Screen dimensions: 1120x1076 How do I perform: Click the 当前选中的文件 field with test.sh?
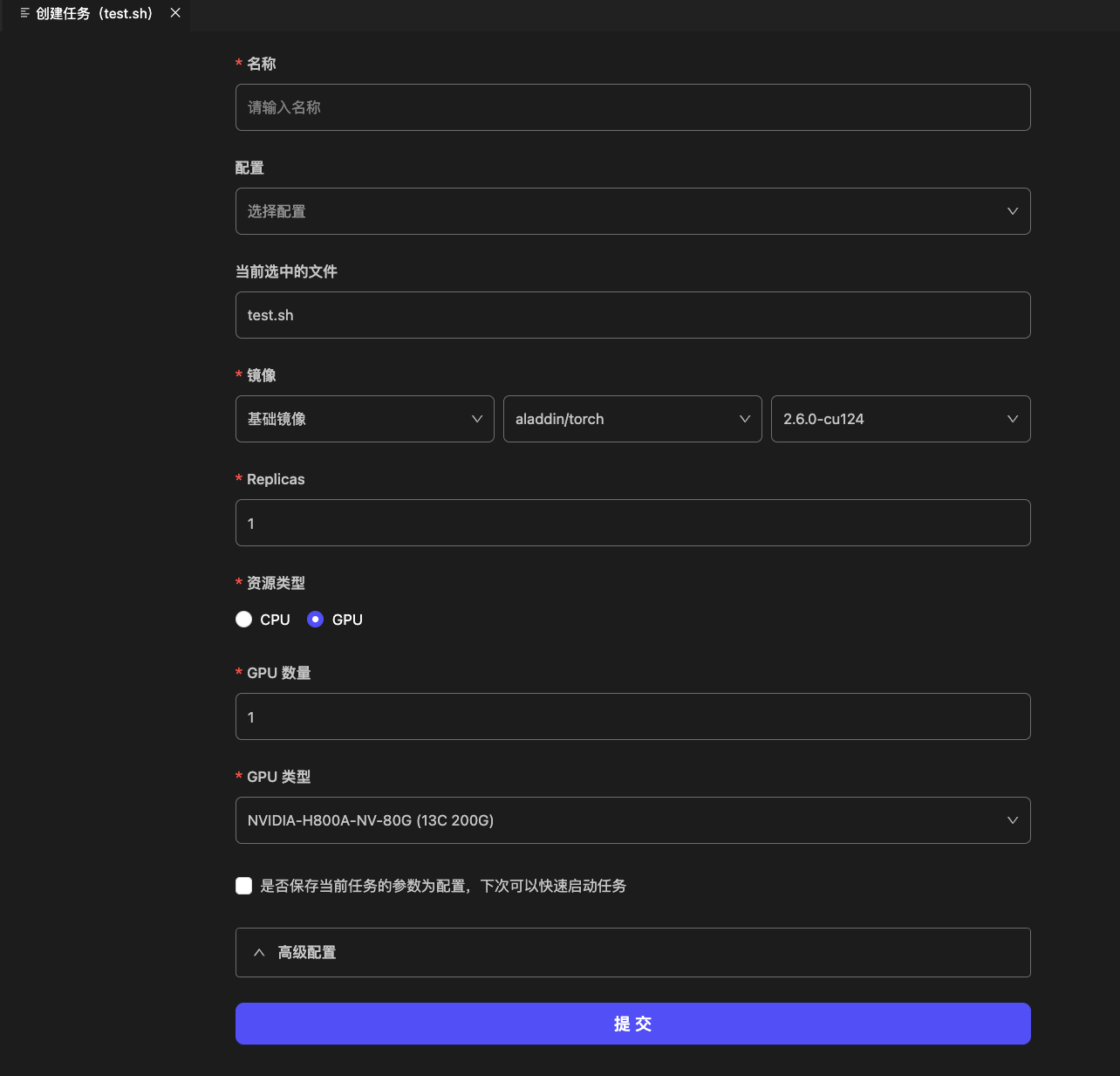(x=632, y=315)
